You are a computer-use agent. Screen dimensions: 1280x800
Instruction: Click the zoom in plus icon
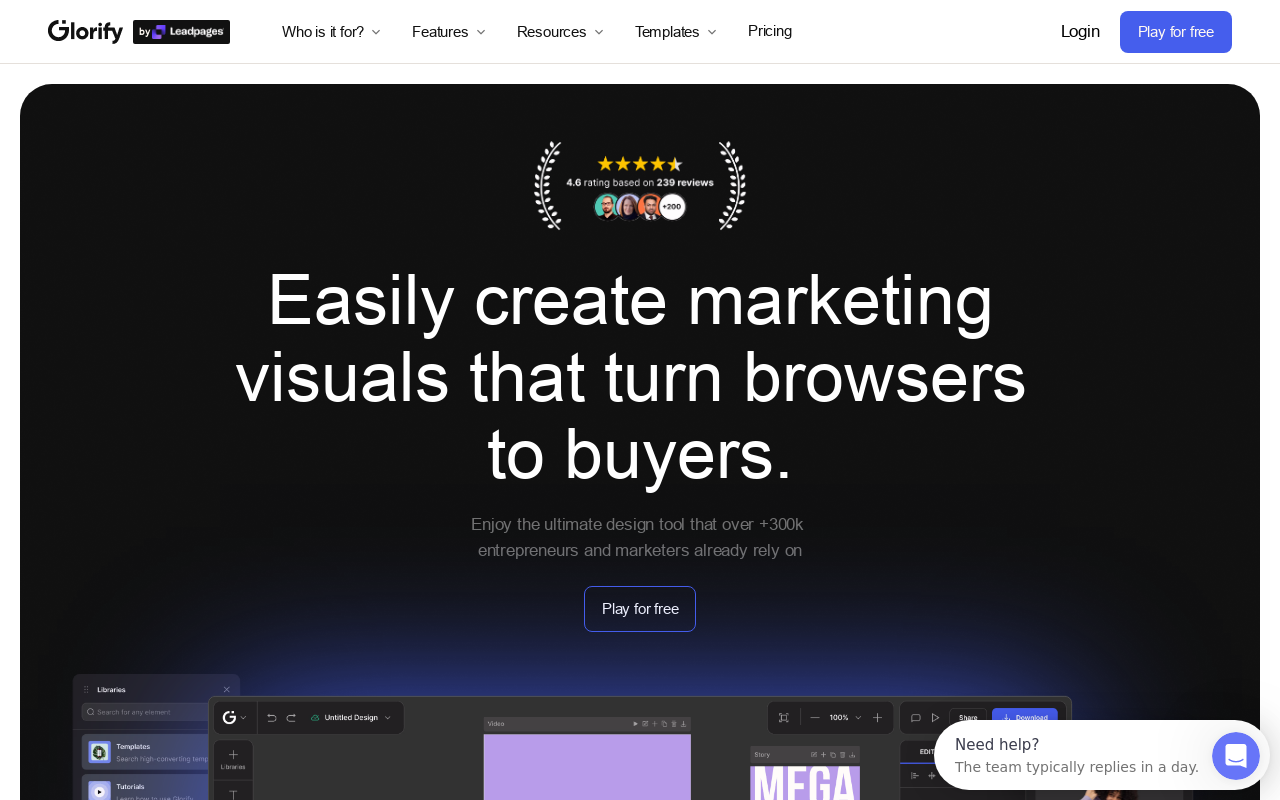pos(877,717)
